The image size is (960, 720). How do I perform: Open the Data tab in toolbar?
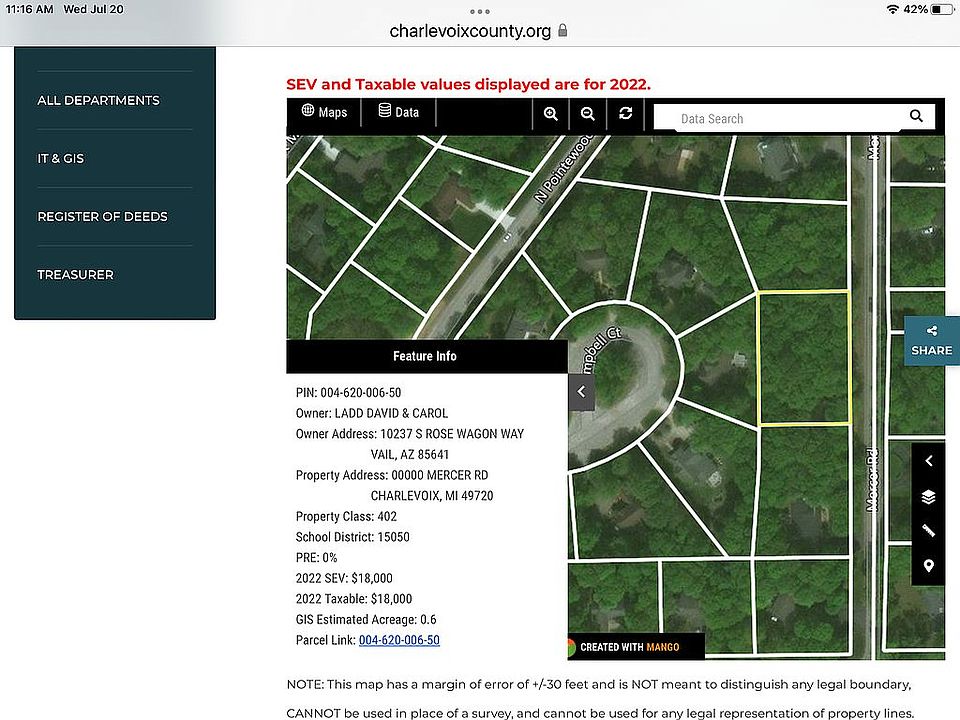click(x=398, y=112)
